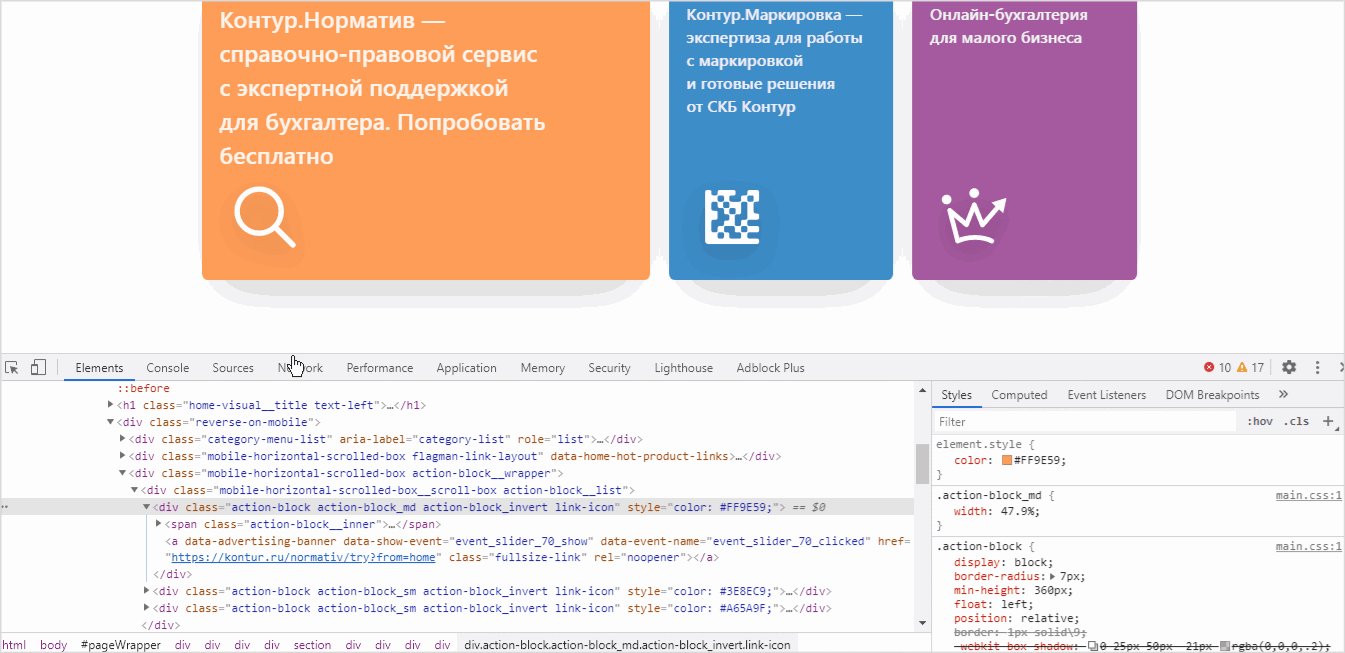
Task: Show more Styles sidebar tabs
Action: point(1283,395)
